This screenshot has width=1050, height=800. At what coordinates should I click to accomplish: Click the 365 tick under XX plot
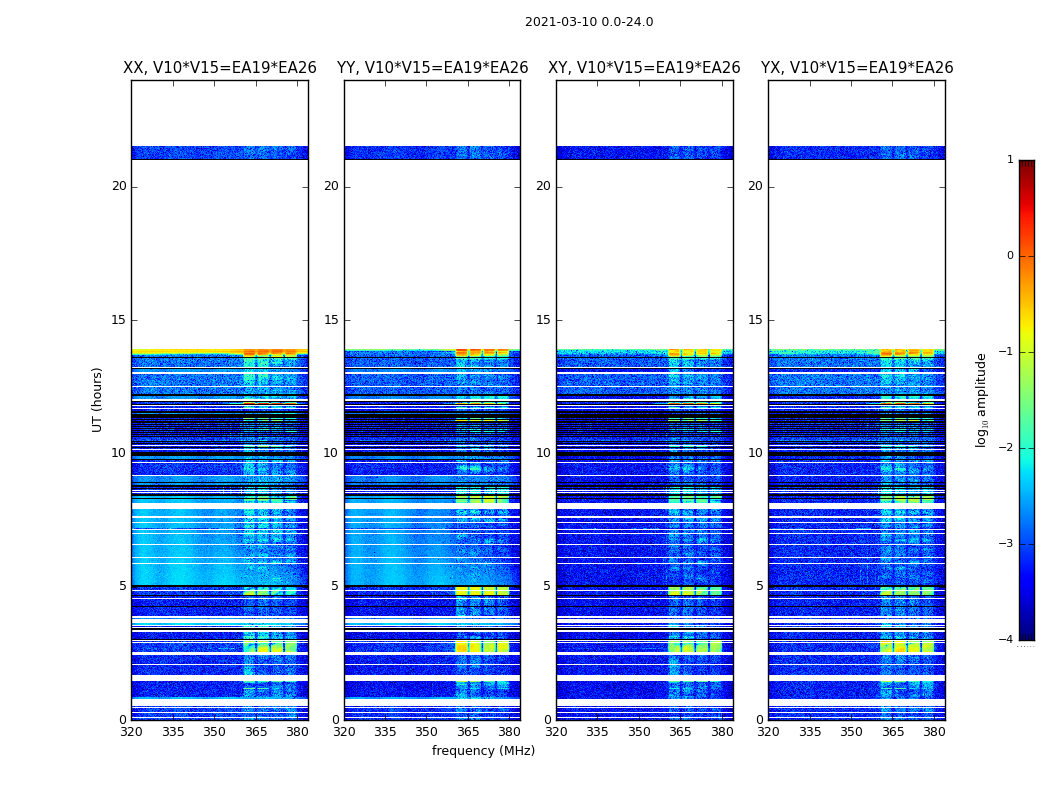tap(256, 732)
